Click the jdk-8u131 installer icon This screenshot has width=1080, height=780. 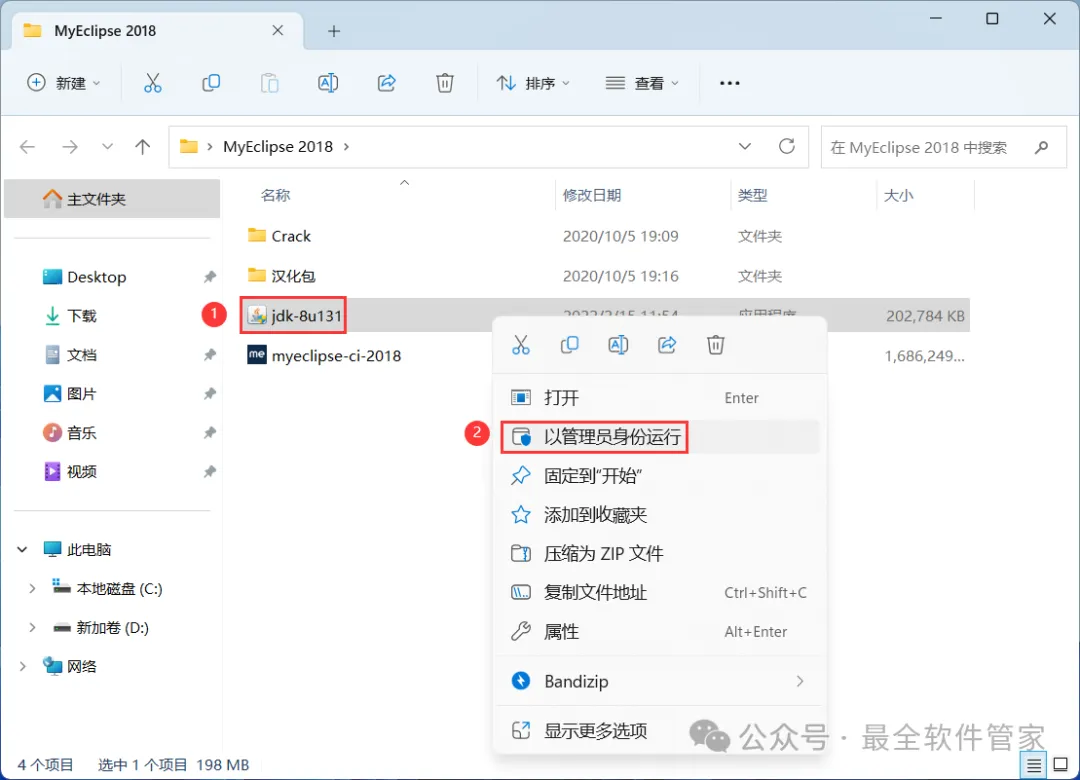[257, 316]
